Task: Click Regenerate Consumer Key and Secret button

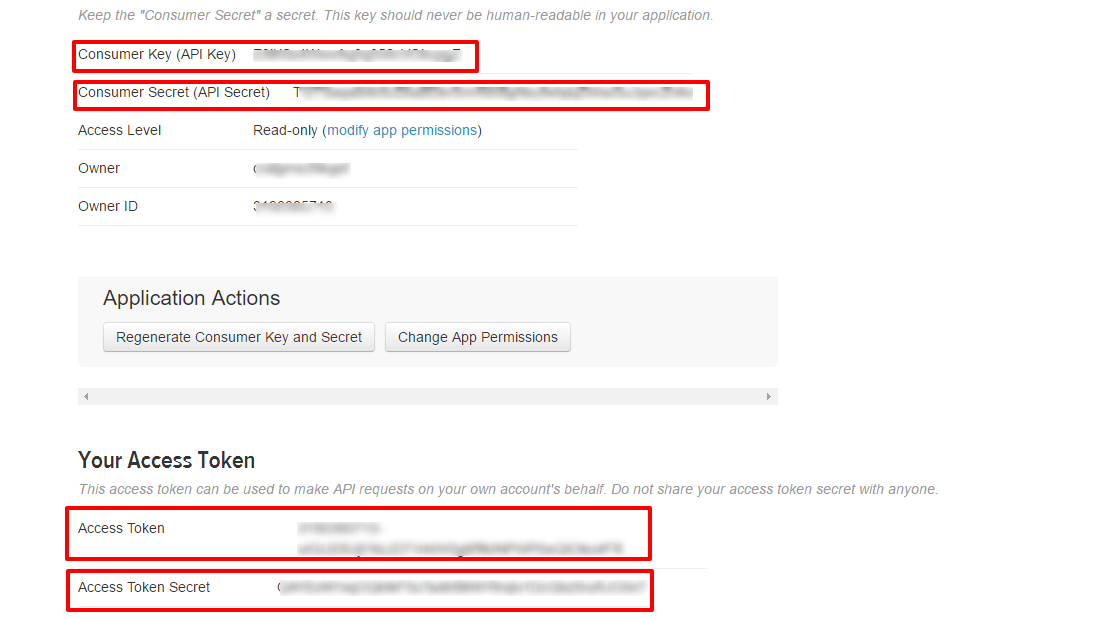Action: coord(239,337)
